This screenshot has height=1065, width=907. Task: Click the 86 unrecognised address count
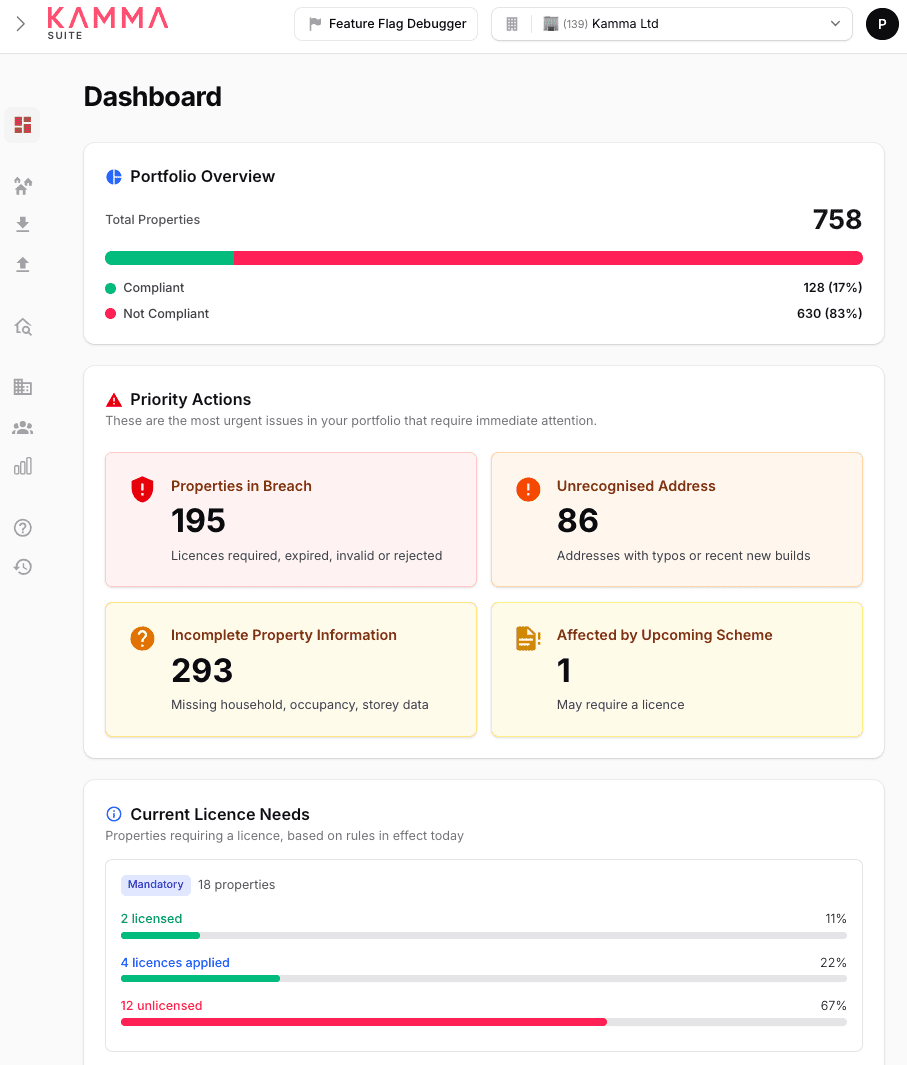(x=577, y=521)
